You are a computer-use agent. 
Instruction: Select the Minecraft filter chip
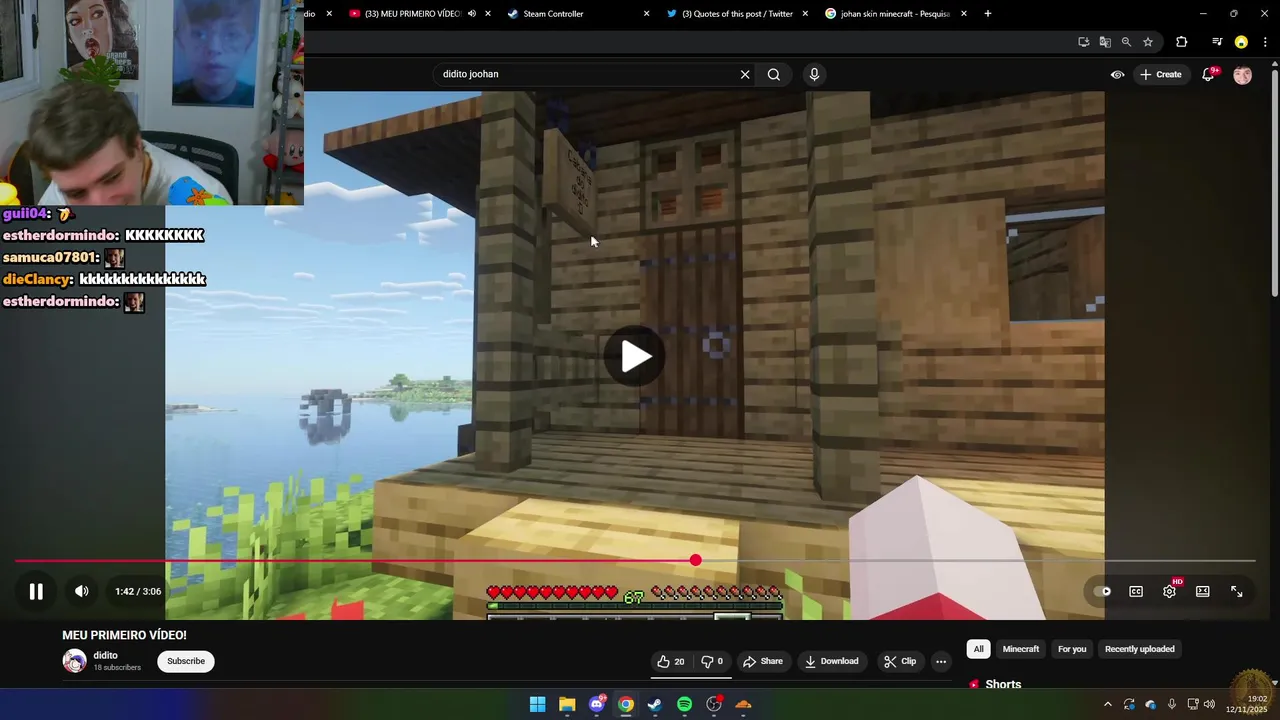[1021, 649]
